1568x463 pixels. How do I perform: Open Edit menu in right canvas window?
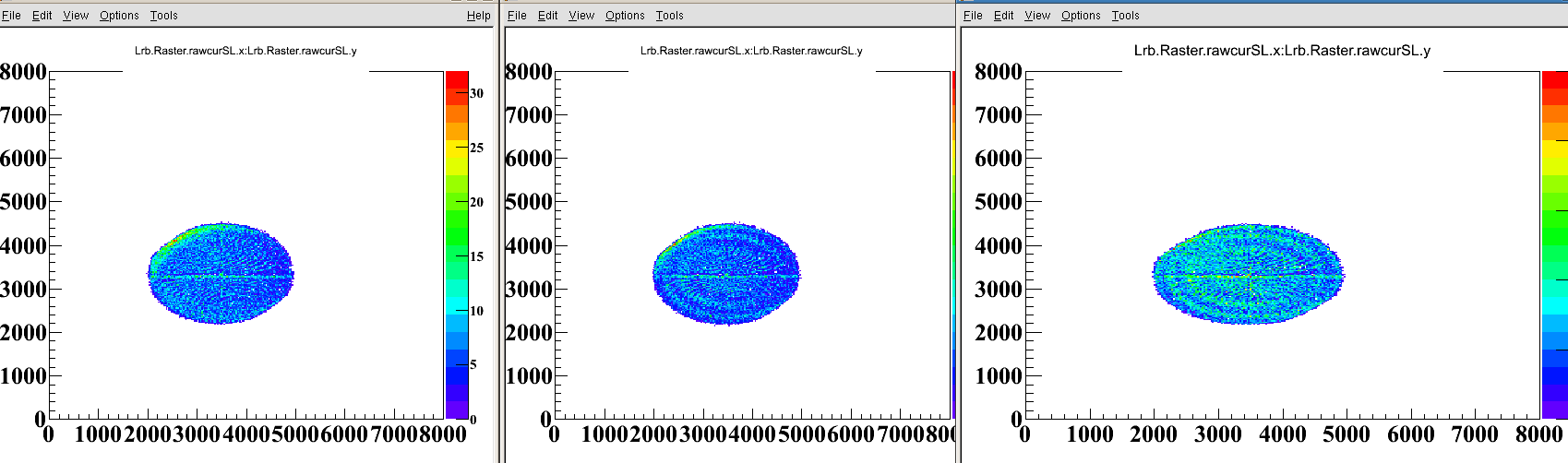pos(1004,16)
